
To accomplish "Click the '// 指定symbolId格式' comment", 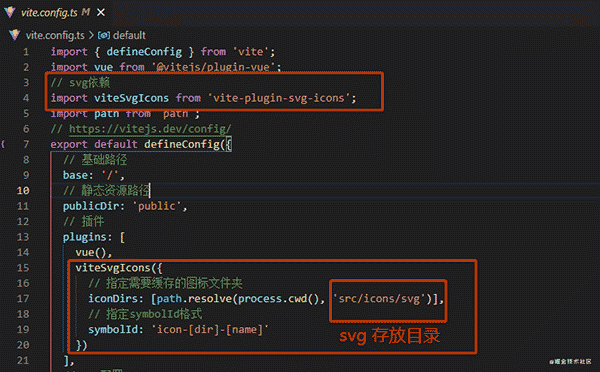I will 145,314.
